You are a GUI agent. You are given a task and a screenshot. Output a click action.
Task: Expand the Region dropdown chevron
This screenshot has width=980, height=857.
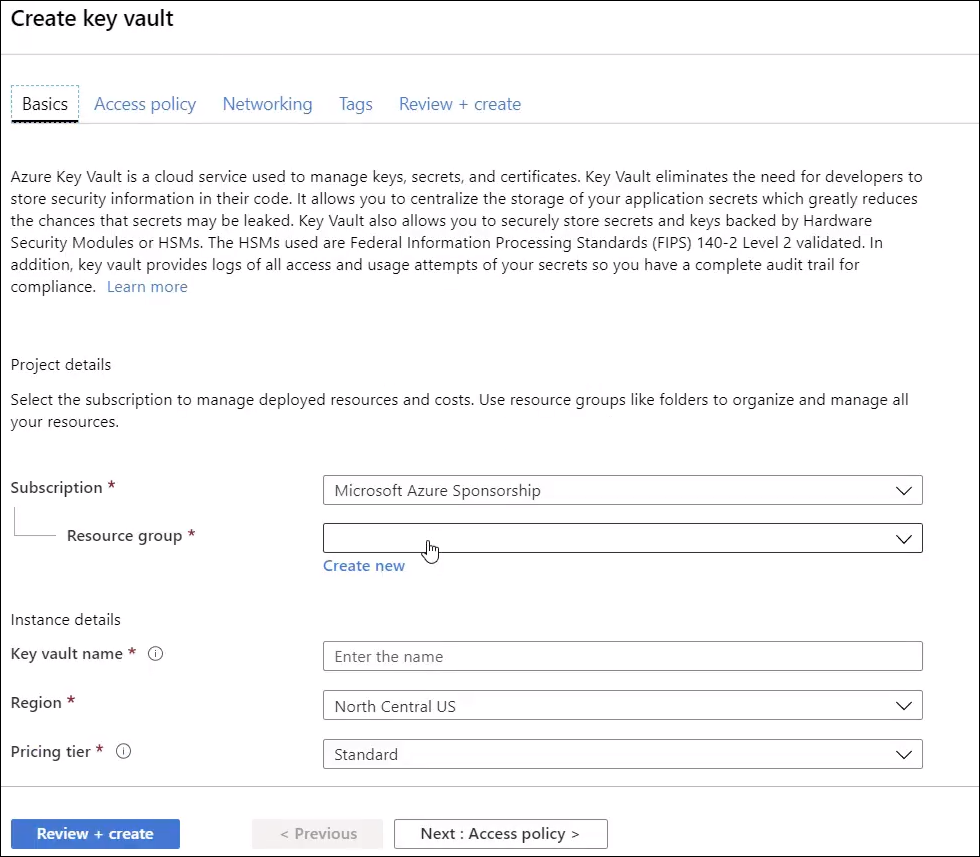[x=904, y=706]
